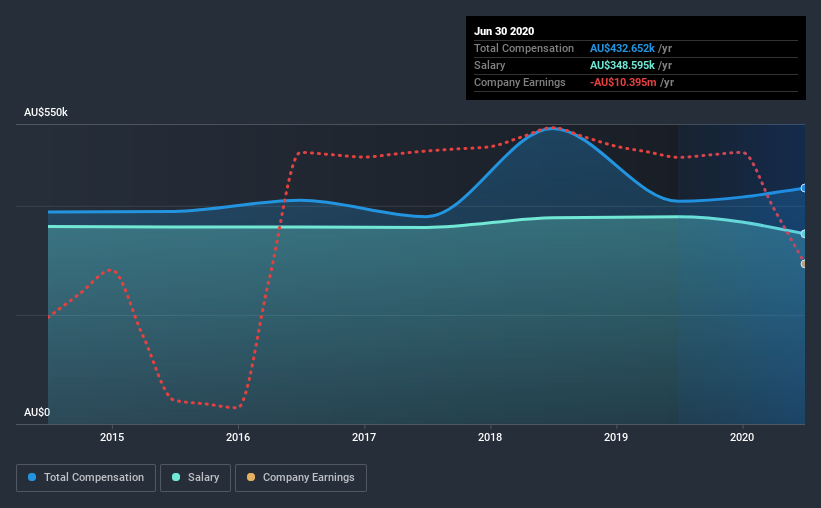Click the AU$348.595k salary value
This screenshot has height=508, width=821.
tap(622, 65)
